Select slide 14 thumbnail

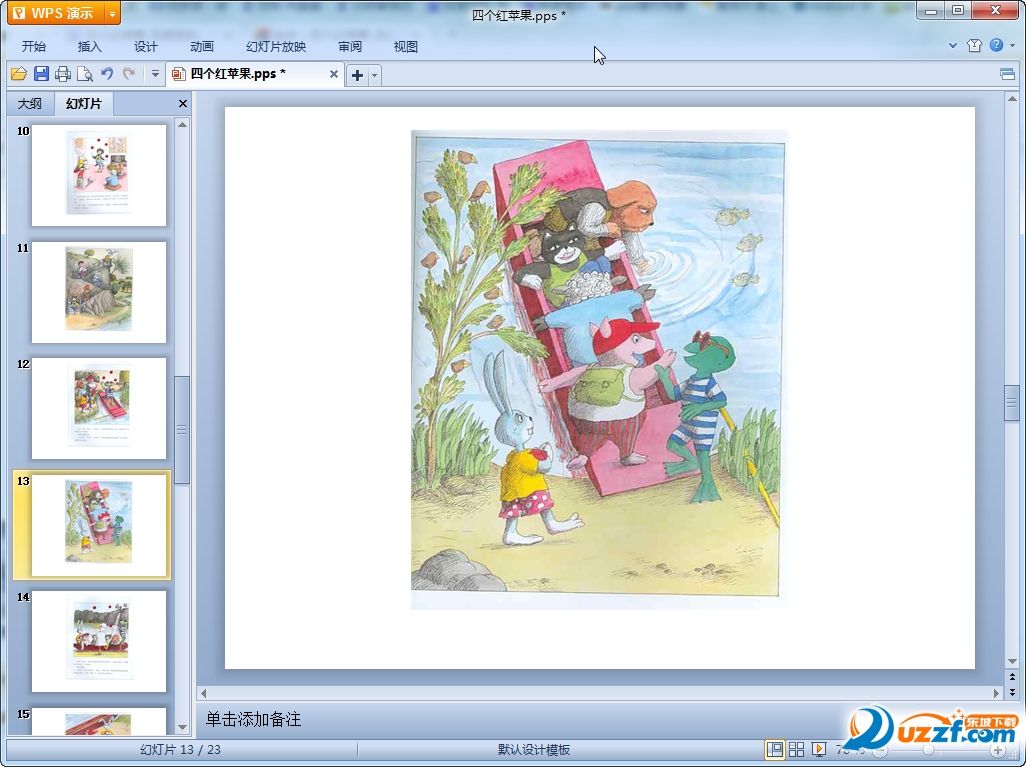click(x=99, y=641)
